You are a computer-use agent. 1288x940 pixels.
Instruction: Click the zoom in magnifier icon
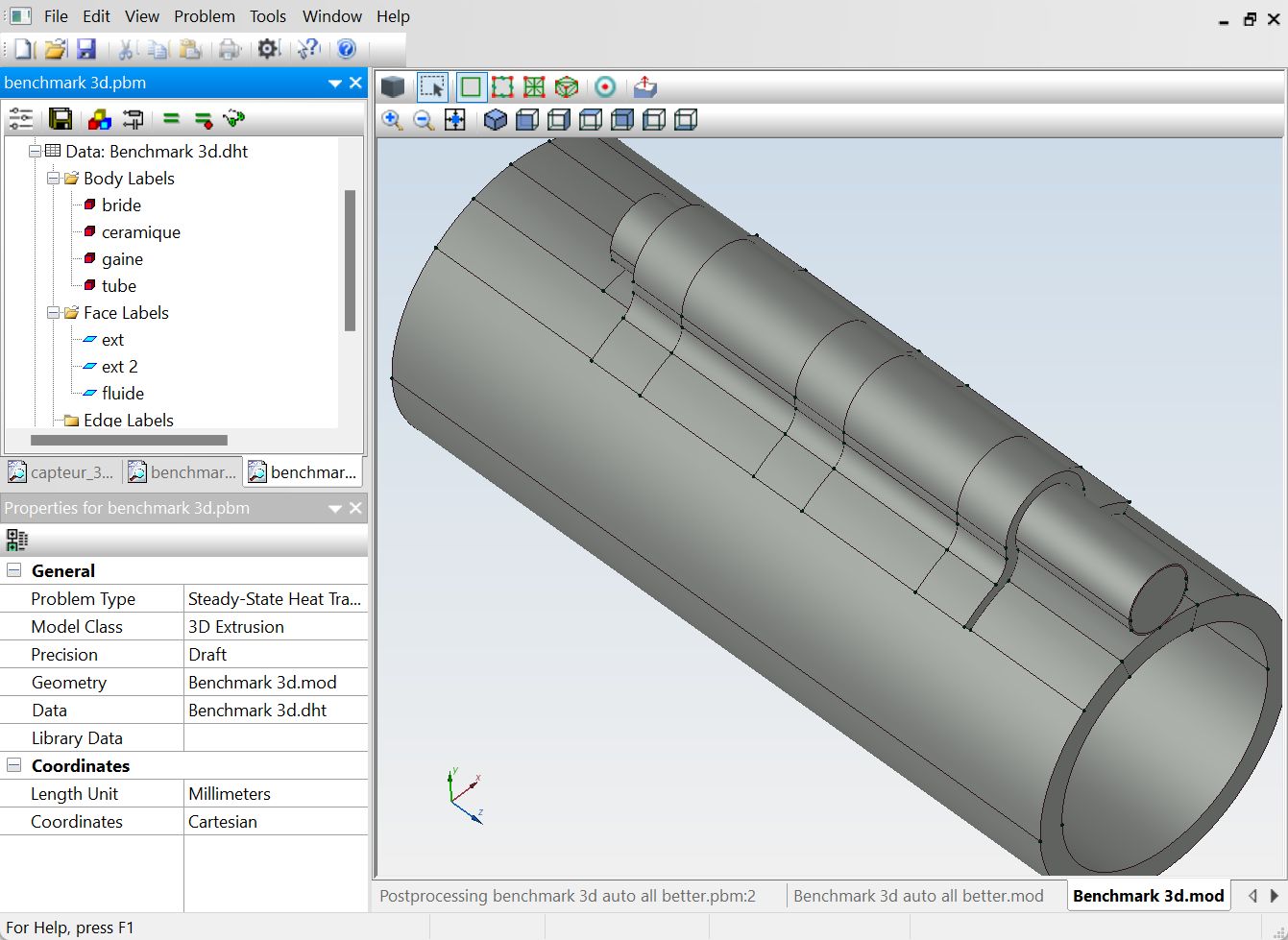[x=392, y=120]
